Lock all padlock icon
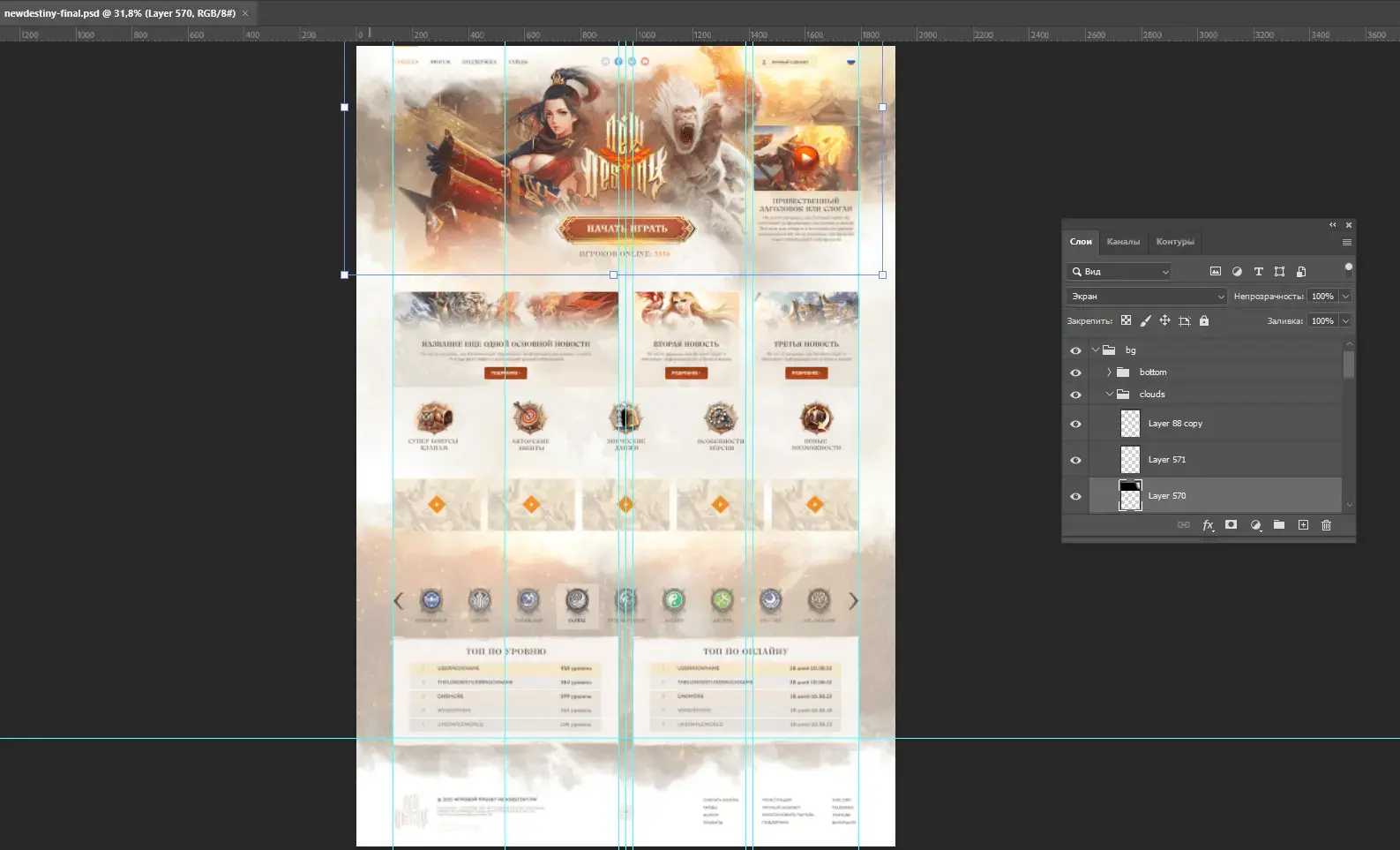Viewport: 1400px width, 850px height. click(1204, 320)
